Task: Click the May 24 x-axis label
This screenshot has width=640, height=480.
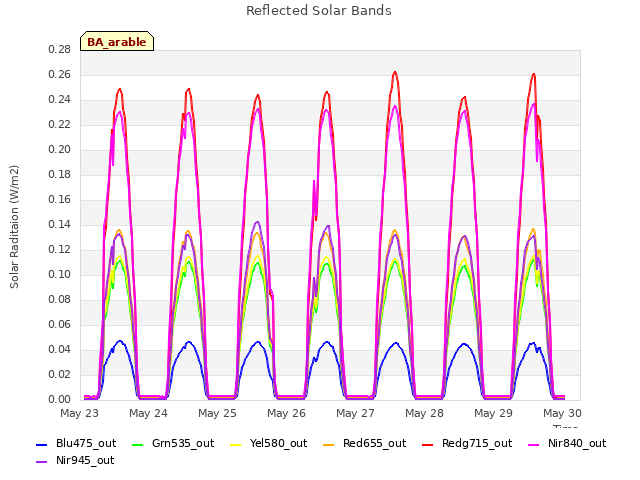Action: [149, 413]
